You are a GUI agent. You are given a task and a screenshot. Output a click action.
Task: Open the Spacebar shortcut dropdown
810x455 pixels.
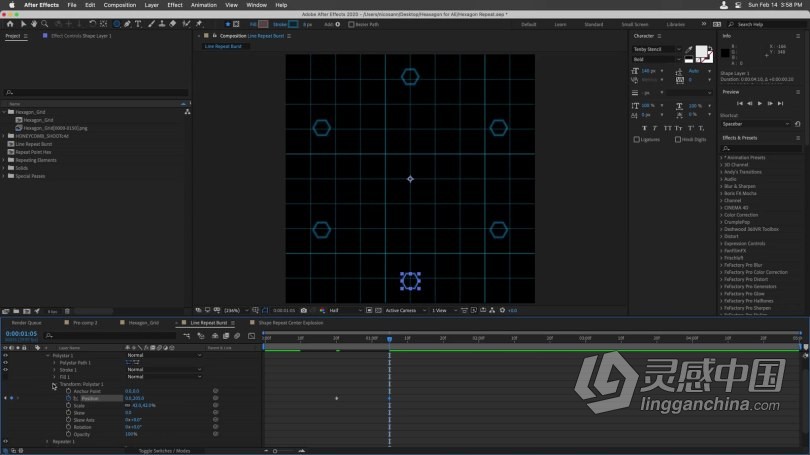[x=756, y=124]
